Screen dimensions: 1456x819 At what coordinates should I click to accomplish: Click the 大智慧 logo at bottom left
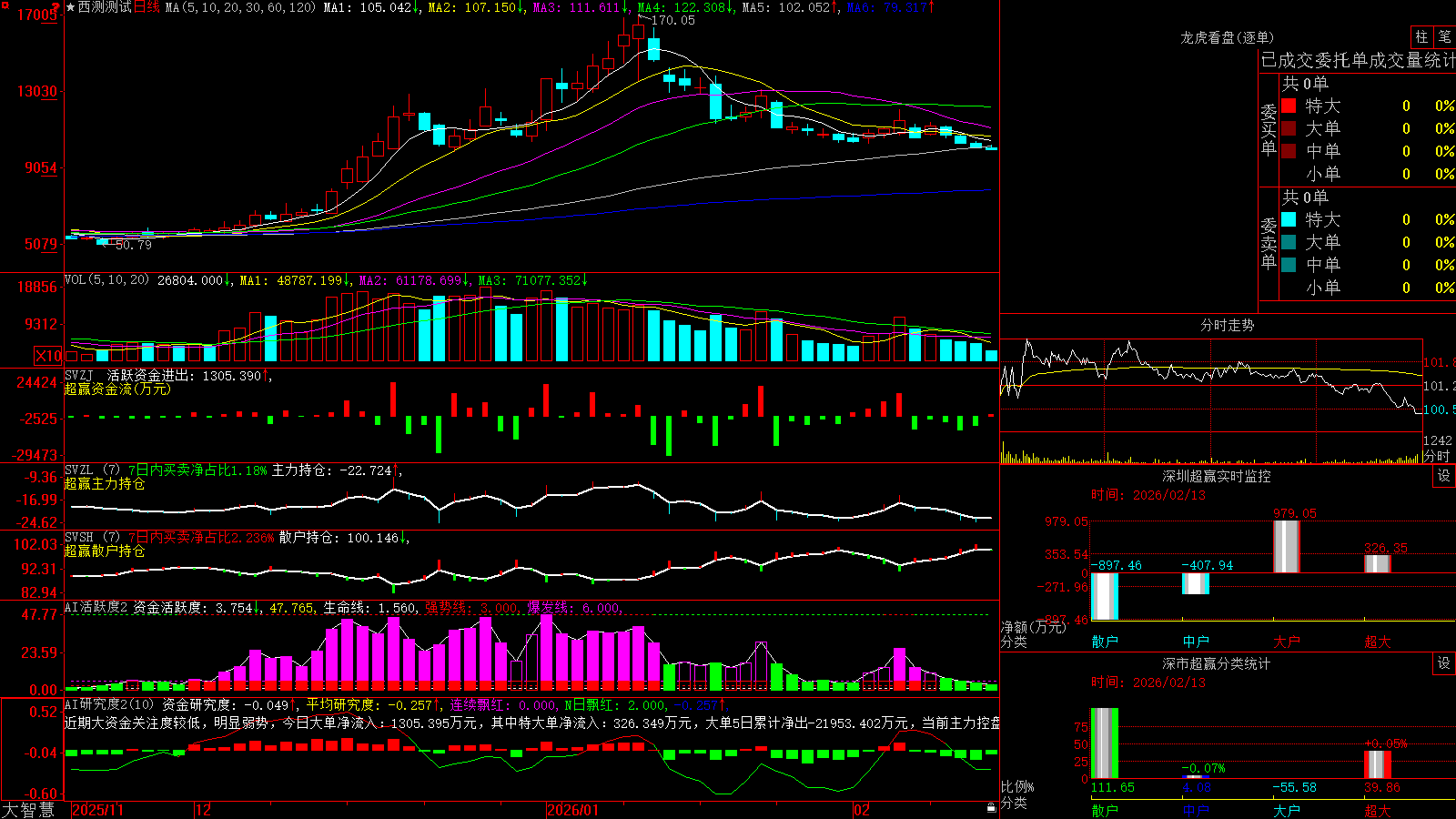pos(28,809)
